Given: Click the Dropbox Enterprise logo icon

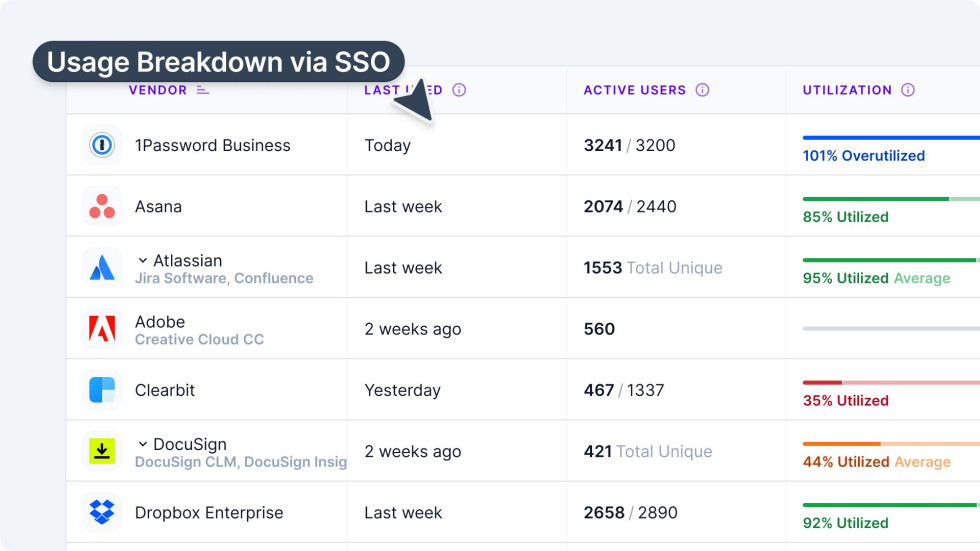Looking at the screenshot, I should click(102, 513).
